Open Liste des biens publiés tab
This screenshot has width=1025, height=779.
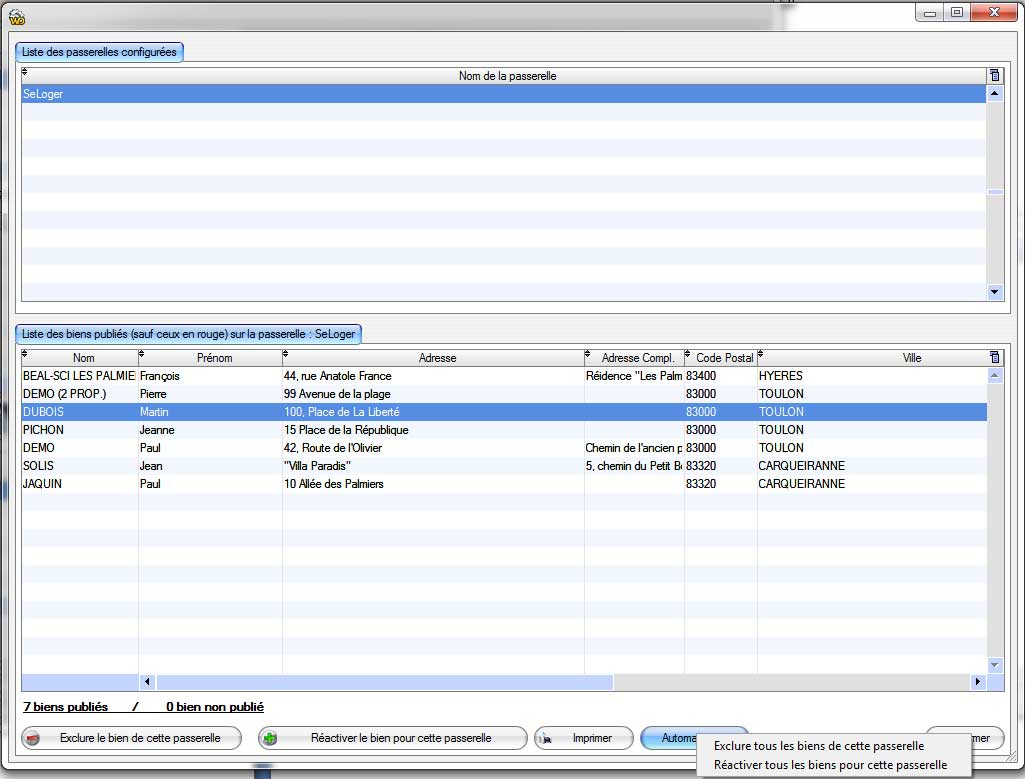(188, 334)
